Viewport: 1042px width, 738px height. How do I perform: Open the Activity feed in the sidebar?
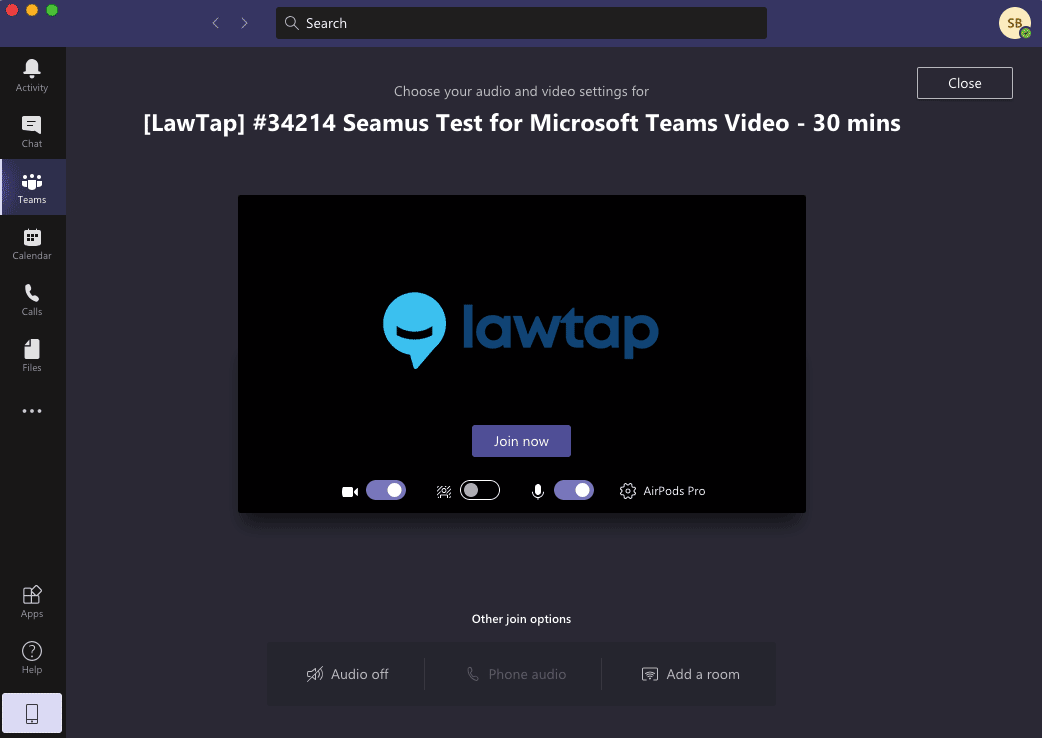click(x=32, y=75)
